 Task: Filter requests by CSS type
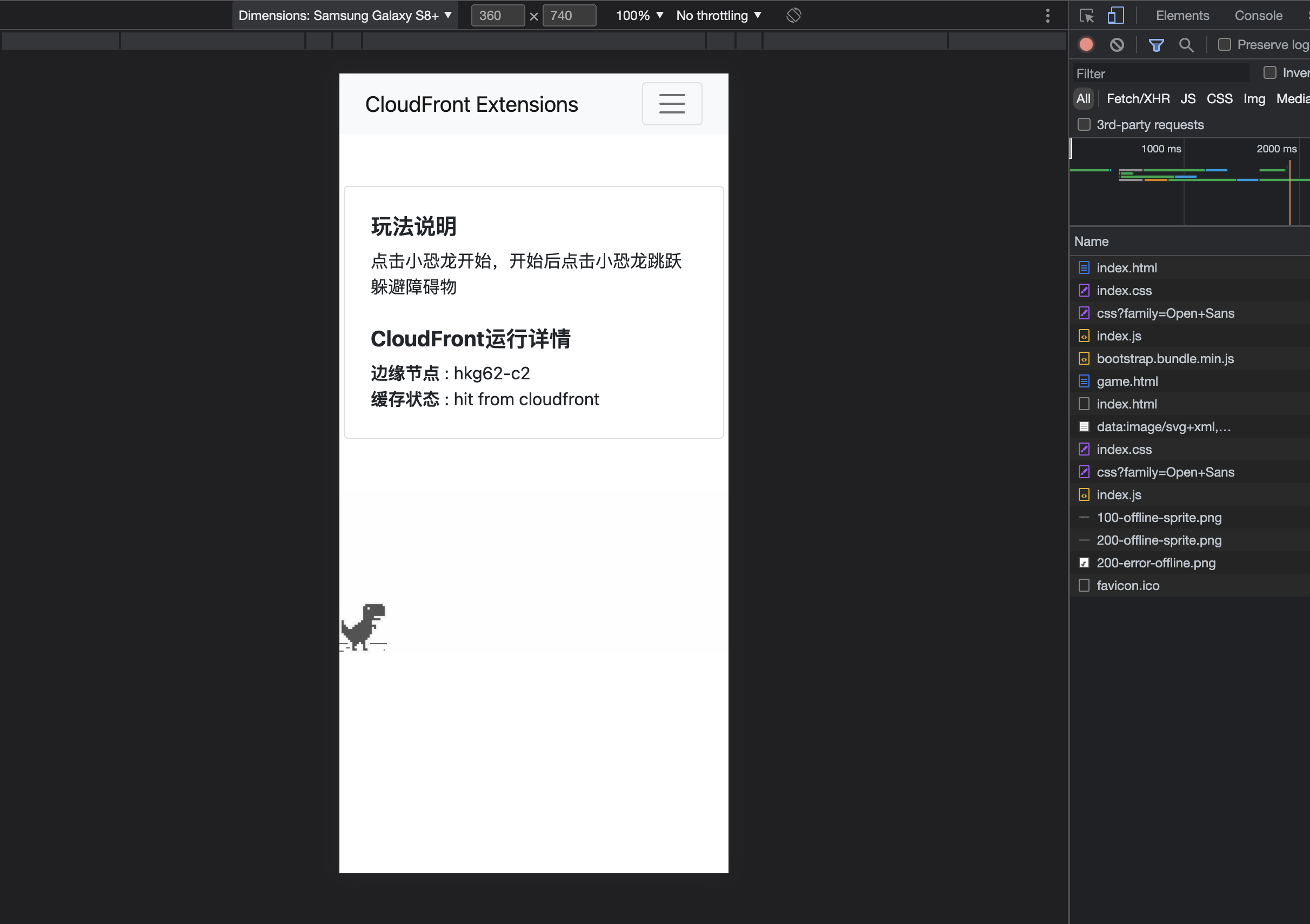click(1219, 99)
